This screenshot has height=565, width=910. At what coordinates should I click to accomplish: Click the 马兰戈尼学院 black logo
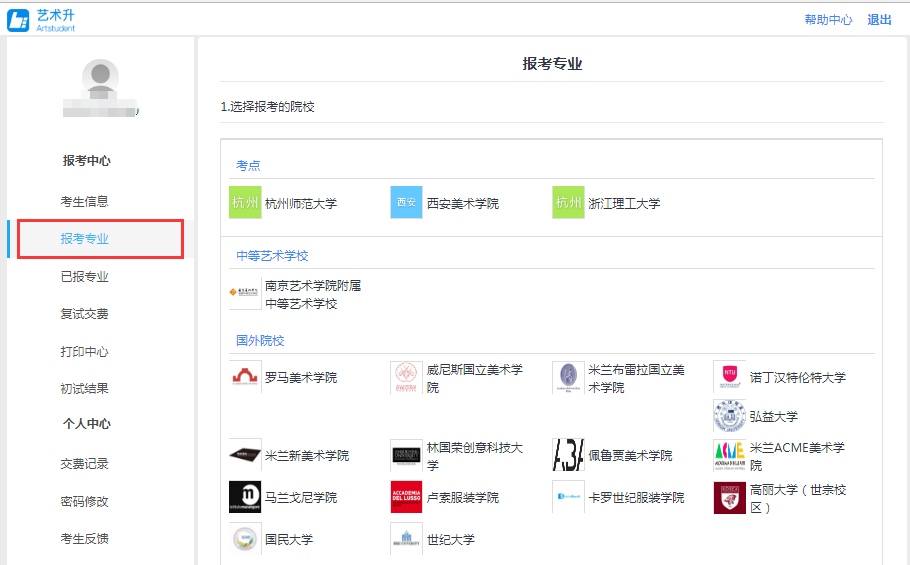tap(245, 497)
